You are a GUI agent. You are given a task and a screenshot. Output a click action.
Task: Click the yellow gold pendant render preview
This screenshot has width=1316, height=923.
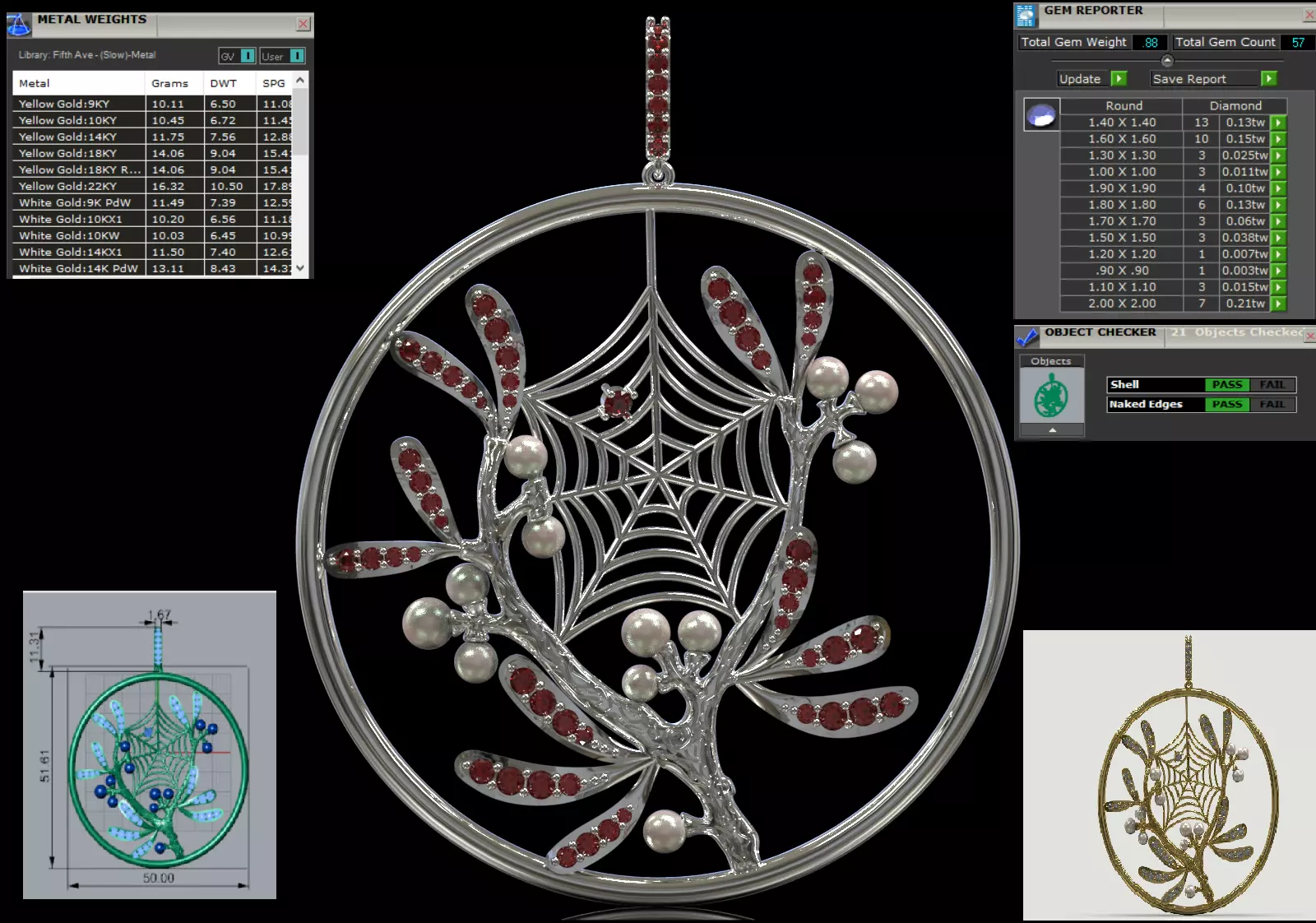[1170, 775]
